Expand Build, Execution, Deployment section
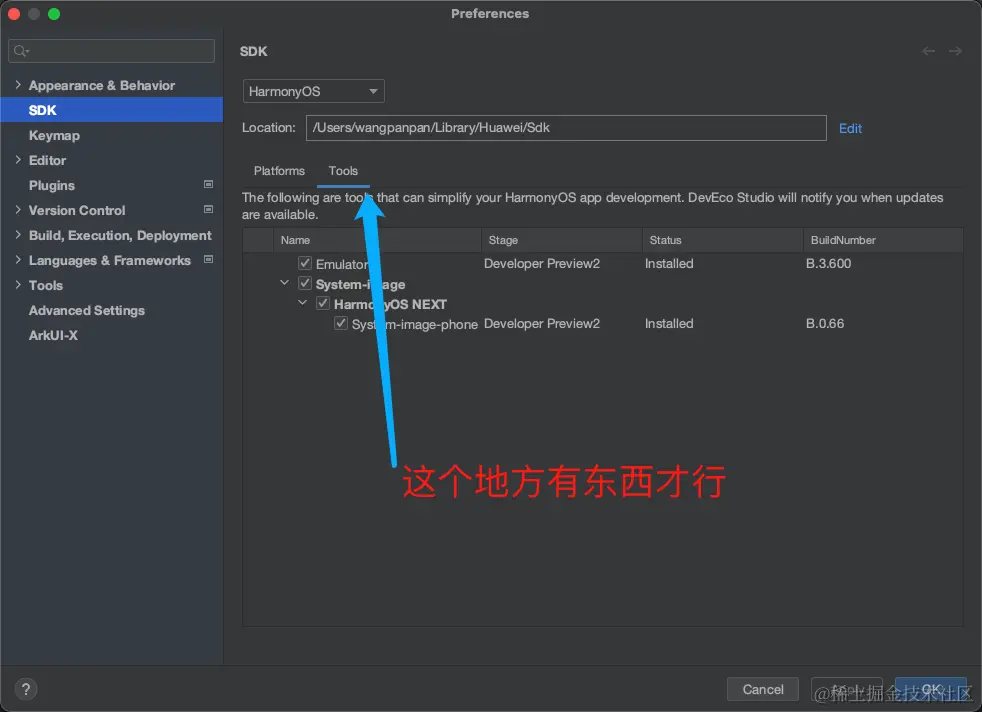Screen dimensions: 982x712 tap(18, 235)
